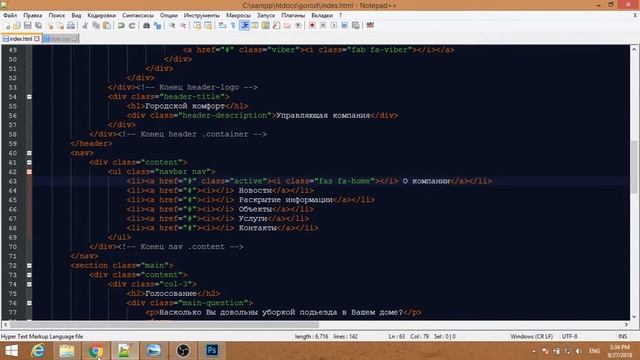The height and width of the screenshot is (360, 640).
Task: Toggle synchronized vertical scrolling
Action: [x=196, y=25]
